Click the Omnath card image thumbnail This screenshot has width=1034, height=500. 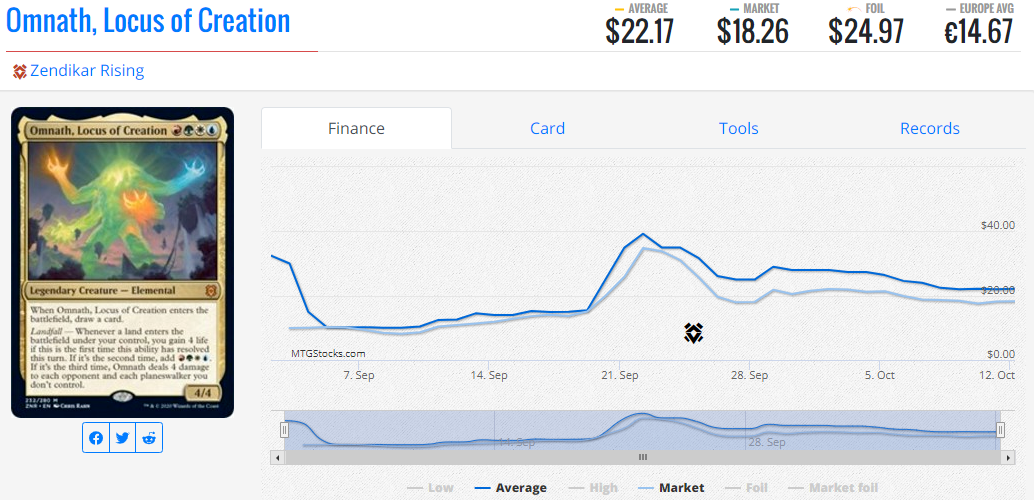(122, 262)
